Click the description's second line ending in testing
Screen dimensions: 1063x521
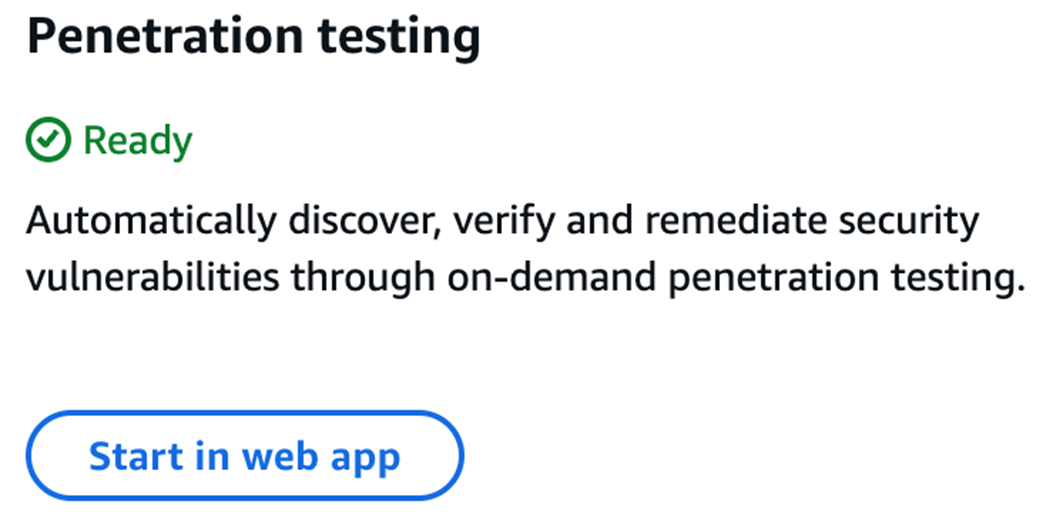tap(526, 278)
